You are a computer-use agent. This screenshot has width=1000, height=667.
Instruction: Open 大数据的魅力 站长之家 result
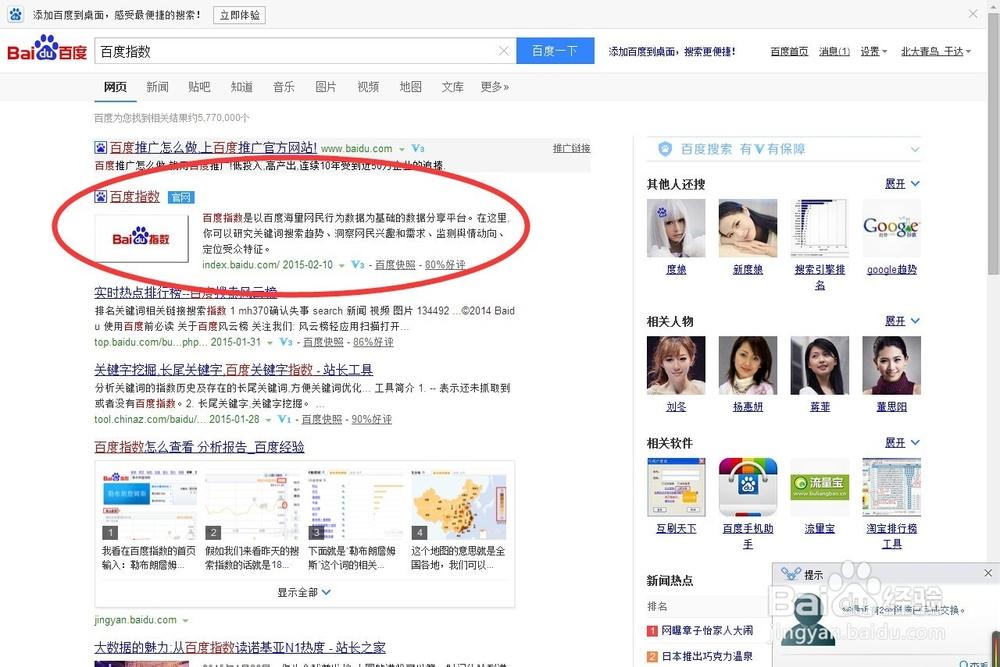[240, 647]
